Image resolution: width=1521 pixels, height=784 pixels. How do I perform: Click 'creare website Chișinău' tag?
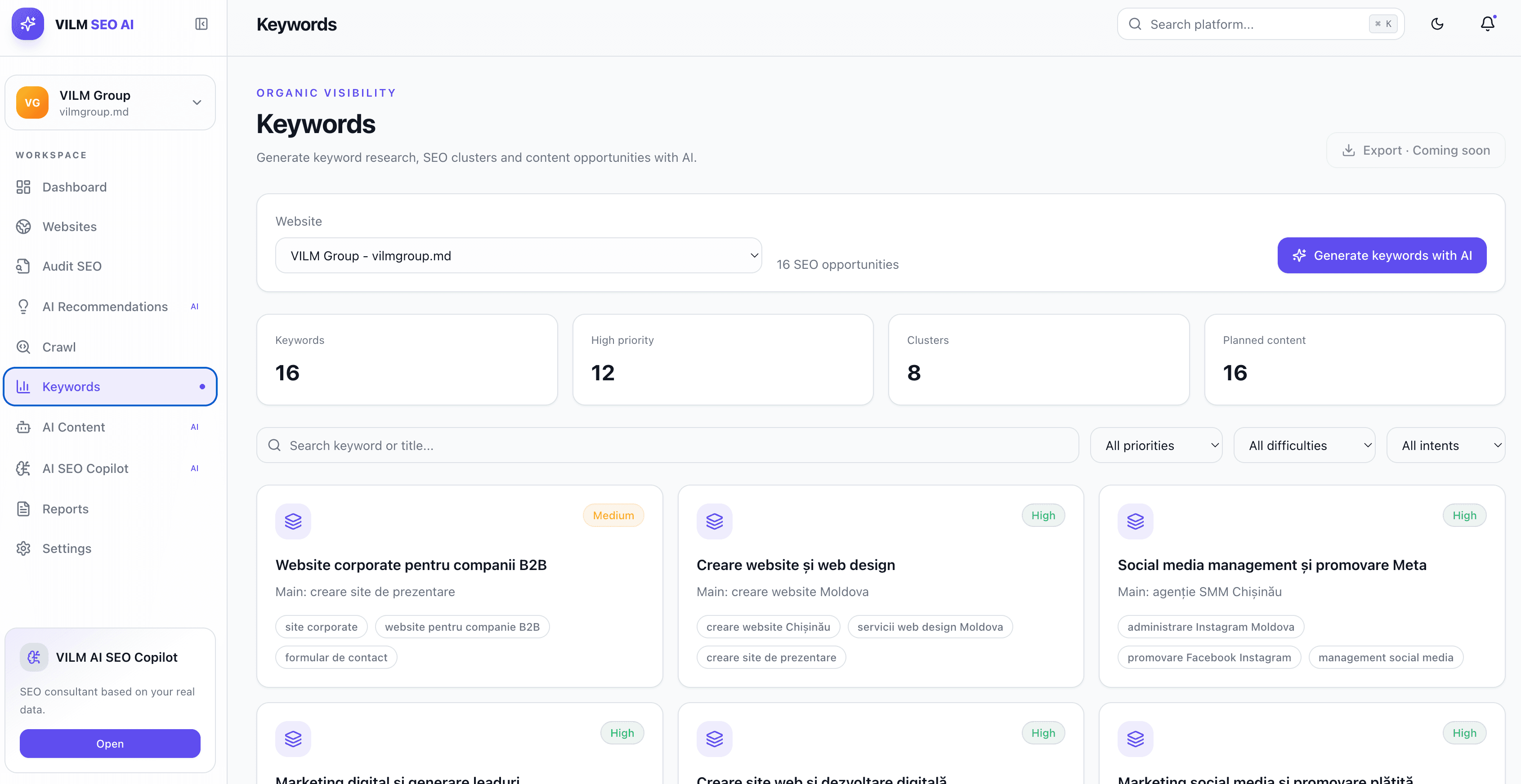[x=768, y=626]
